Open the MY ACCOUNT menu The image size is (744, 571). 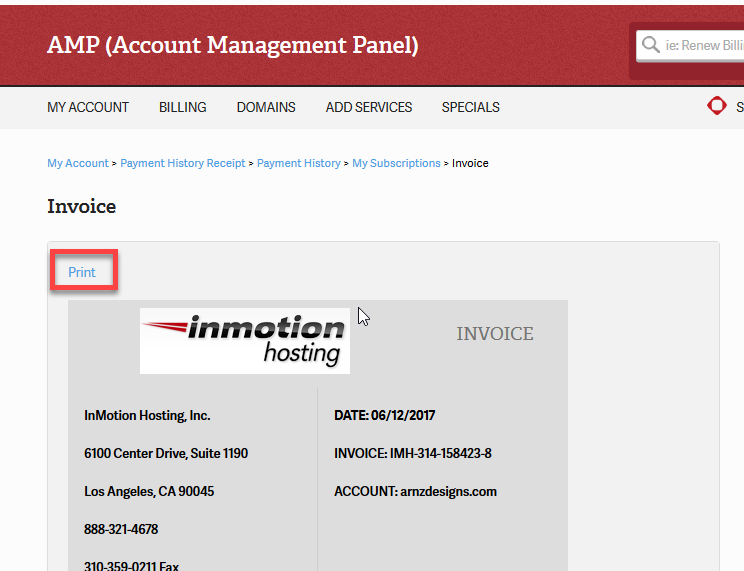[x=88, y=107]
